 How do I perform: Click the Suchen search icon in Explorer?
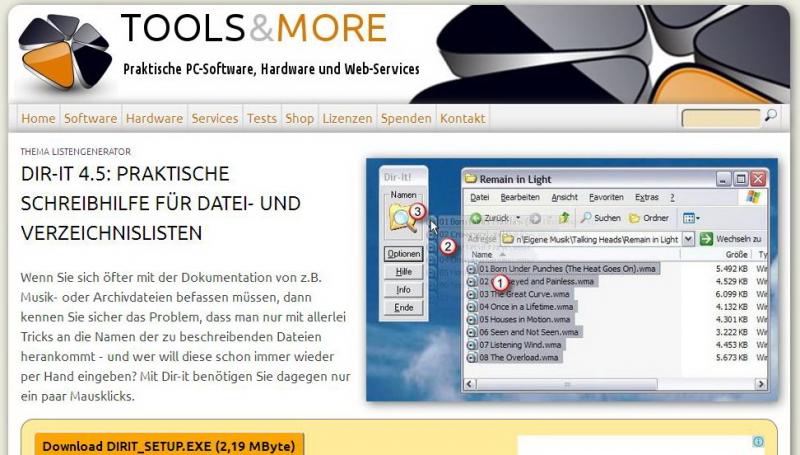586,218
